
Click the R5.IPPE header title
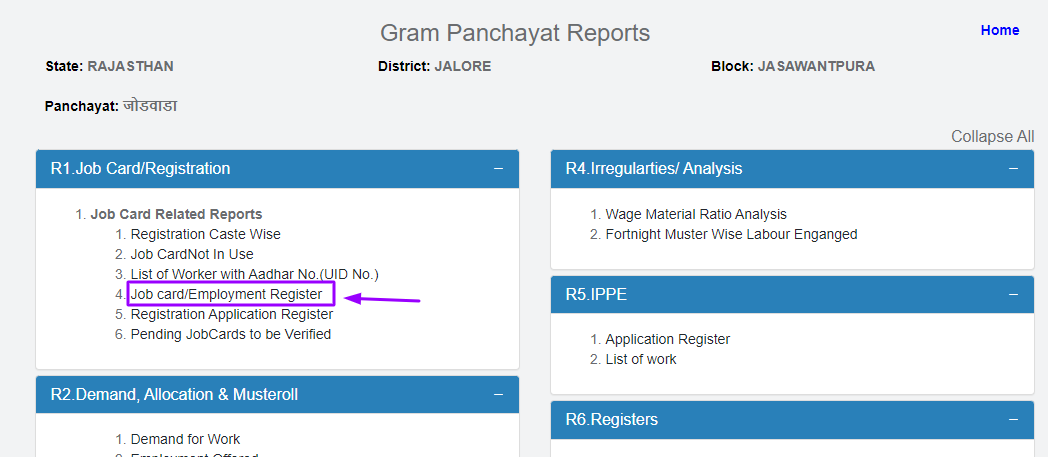pyautogui.click(x=596, y=294)
